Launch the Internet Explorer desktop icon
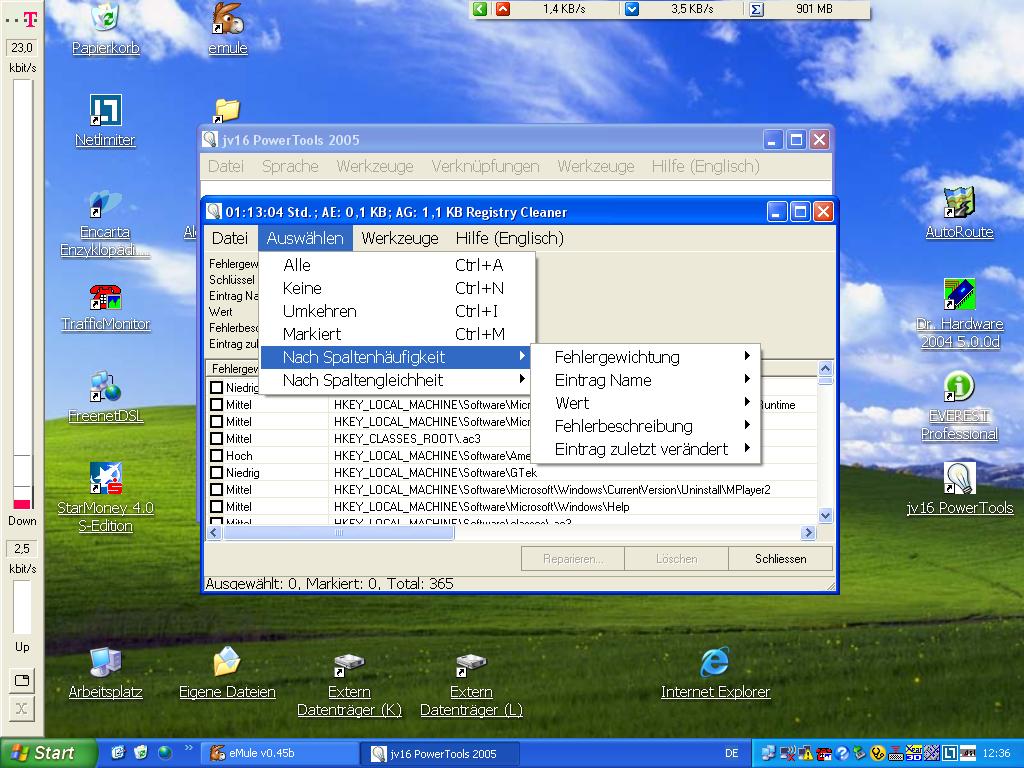 pos(715,673)
